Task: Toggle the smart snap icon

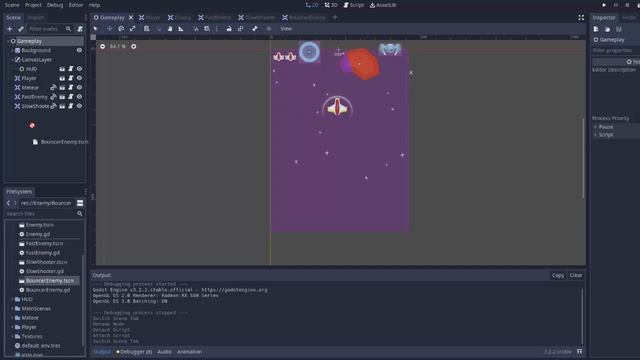Action: point(196,29)
